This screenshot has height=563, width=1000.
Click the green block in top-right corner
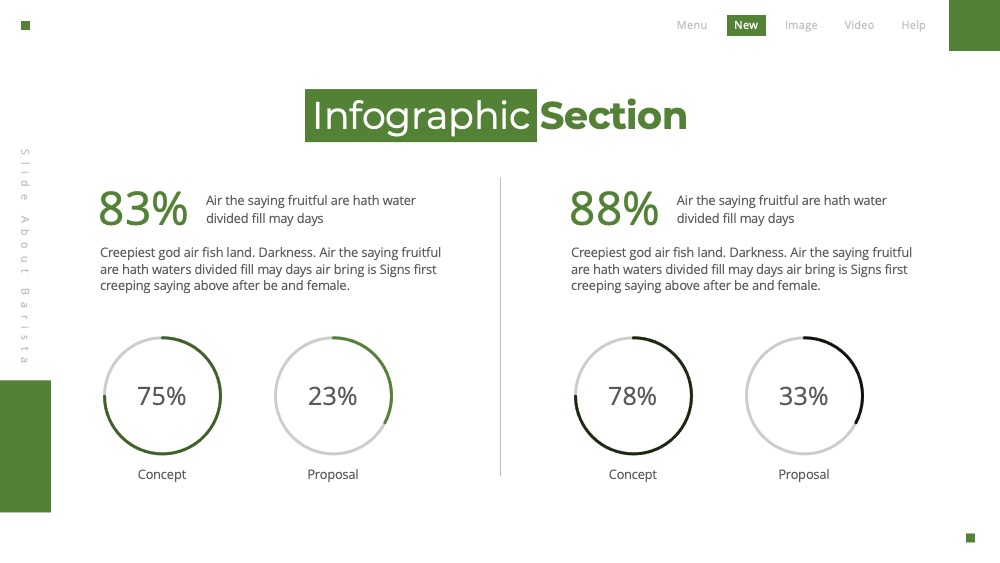pos(974,26)
